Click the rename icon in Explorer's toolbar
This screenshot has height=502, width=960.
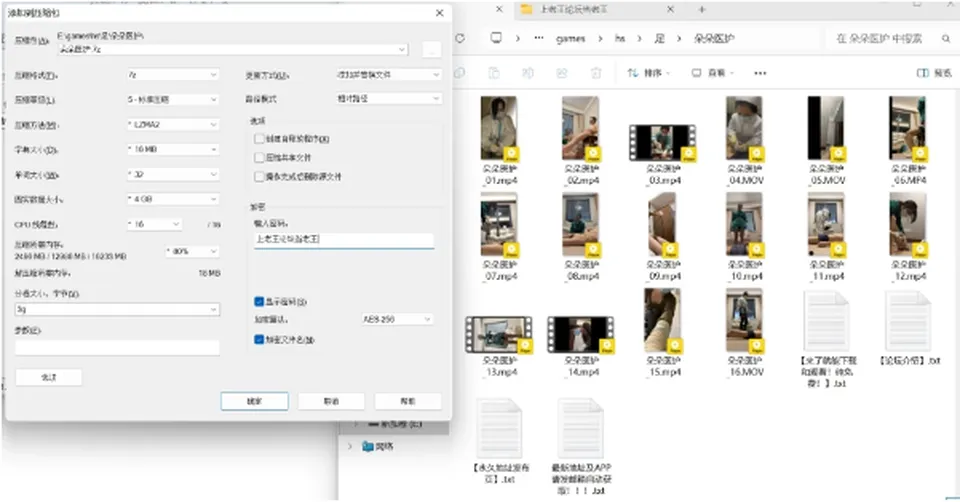point(528,73)
